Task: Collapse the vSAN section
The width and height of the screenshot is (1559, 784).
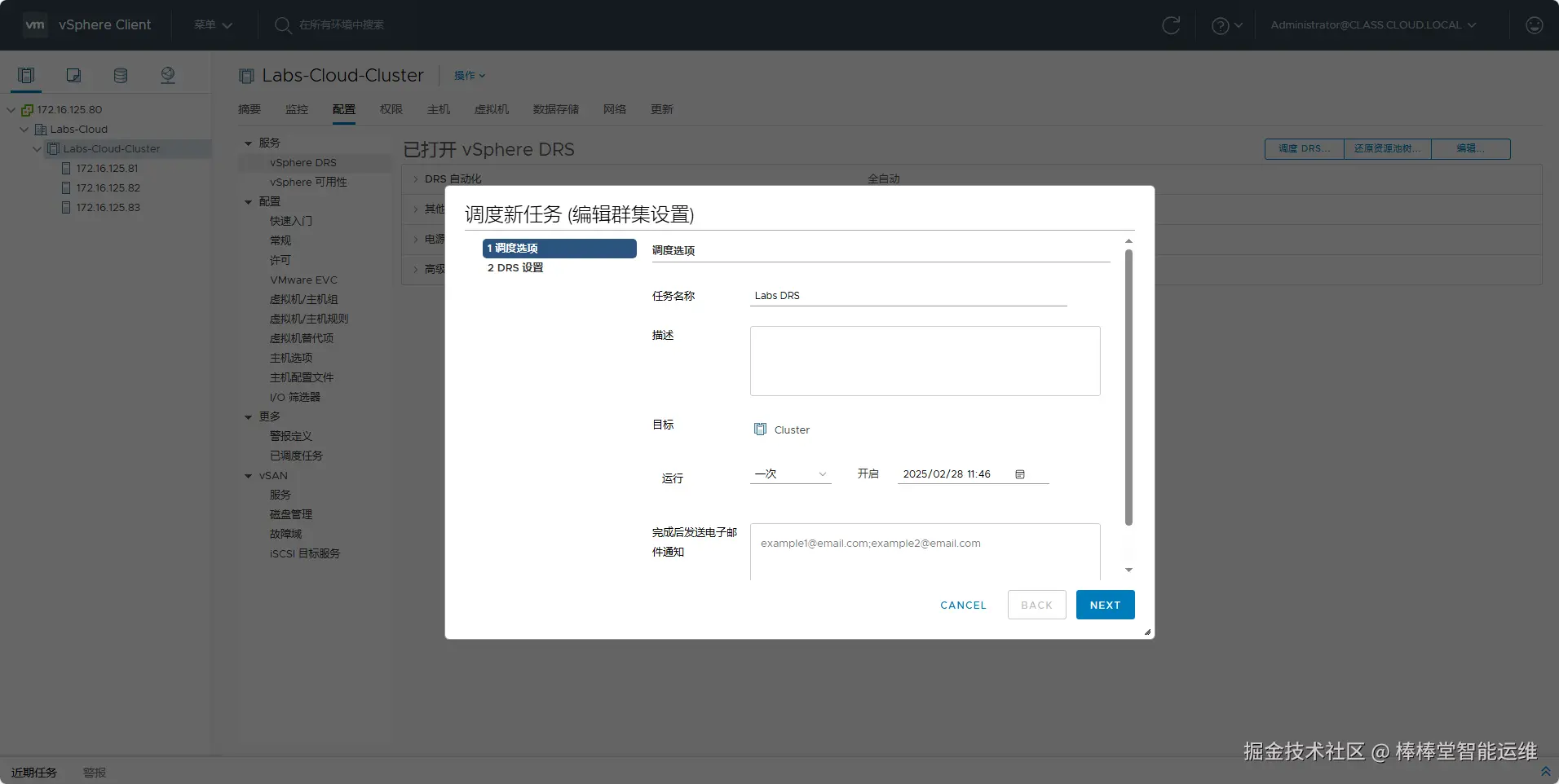Action: pos(249,476)
